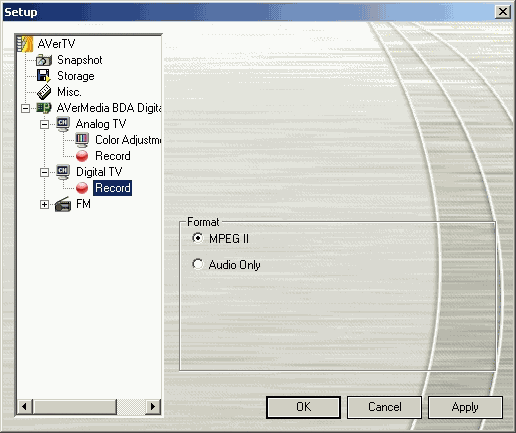Image resolution: width=516 pixels, height=433 pixels.
Task: Select the Analog TV tree label
Action: click(101, 124)
